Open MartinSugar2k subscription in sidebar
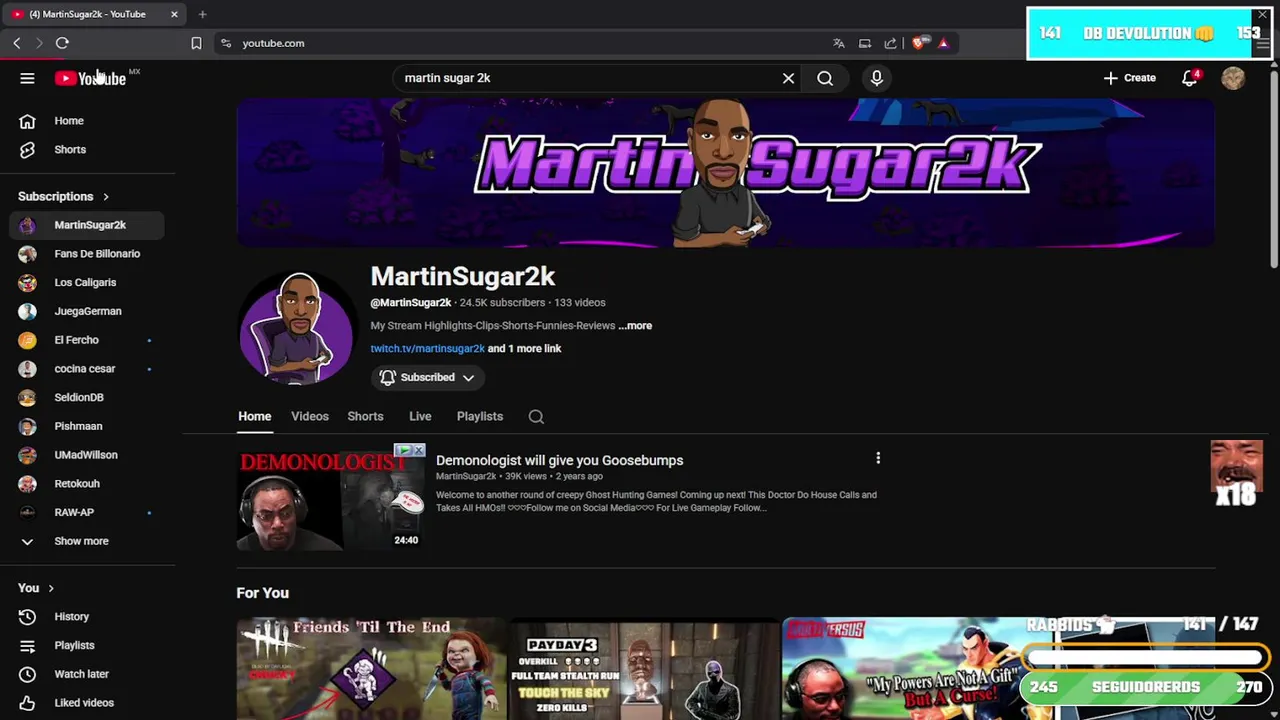Image resolution: width=1280 pixels, height=720 pixels. click(87, 225)
